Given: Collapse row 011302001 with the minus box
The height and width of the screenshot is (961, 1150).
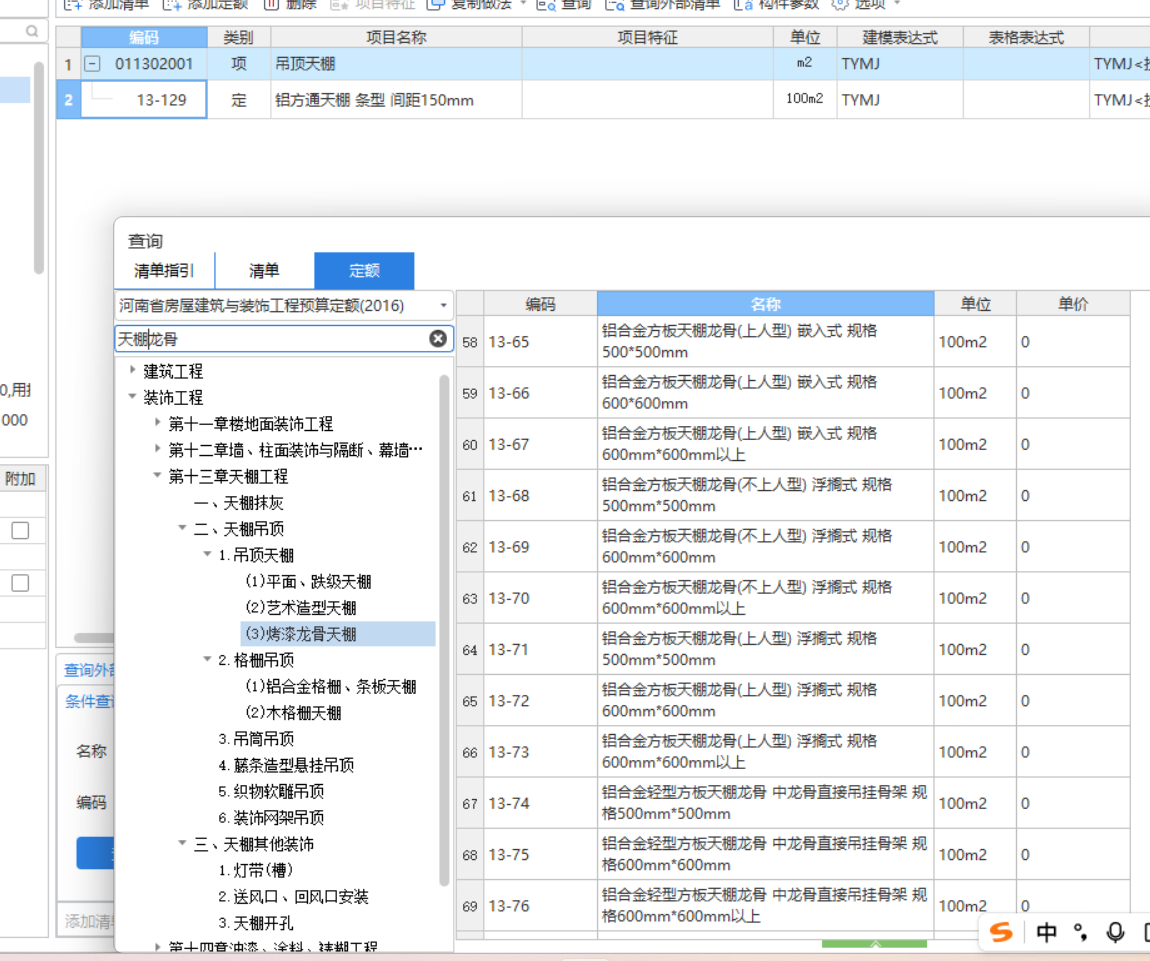Looking at the screenshot, I should [x=92, y=64].
